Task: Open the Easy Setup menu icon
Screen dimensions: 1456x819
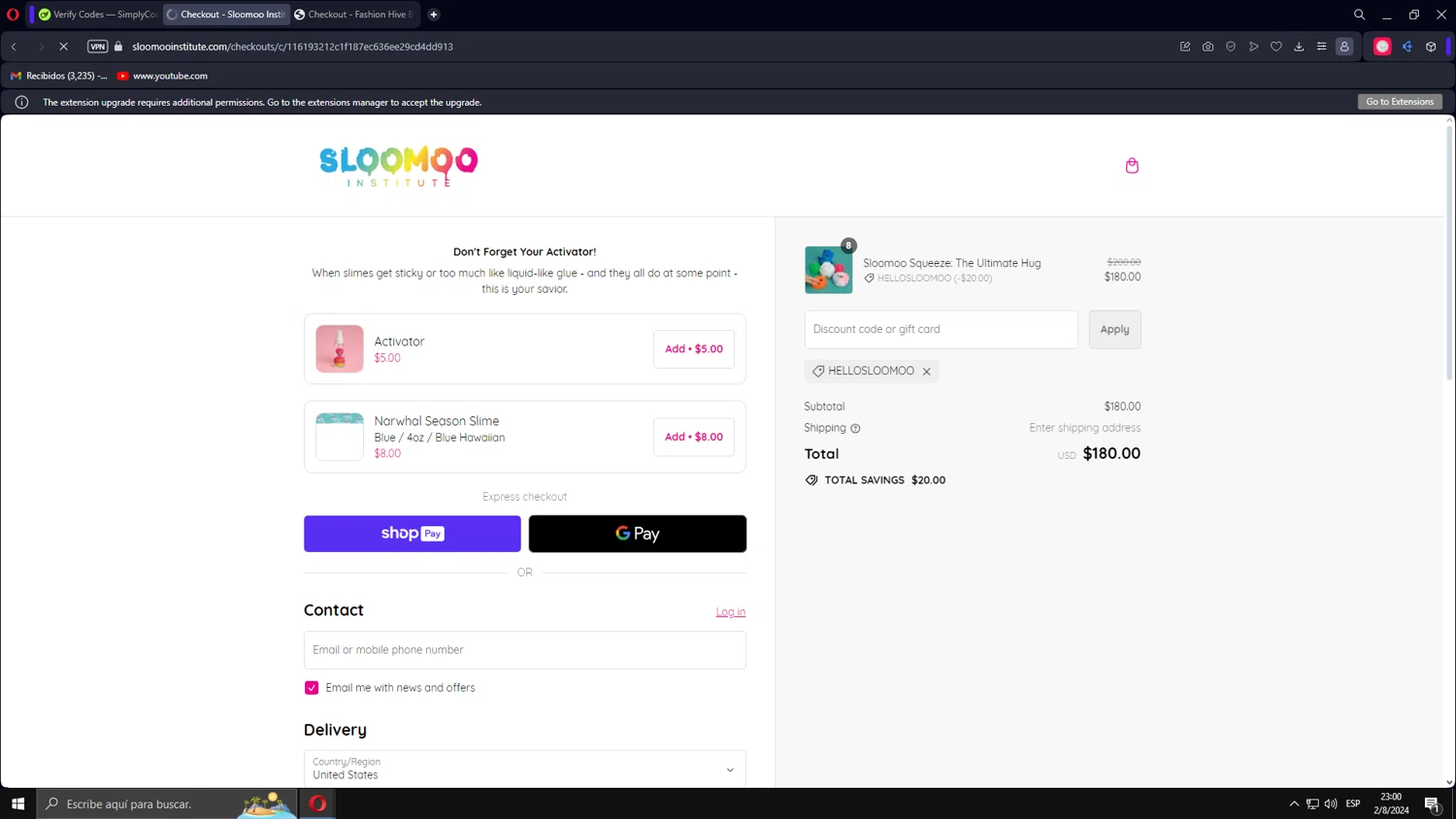Action: 1321,47
